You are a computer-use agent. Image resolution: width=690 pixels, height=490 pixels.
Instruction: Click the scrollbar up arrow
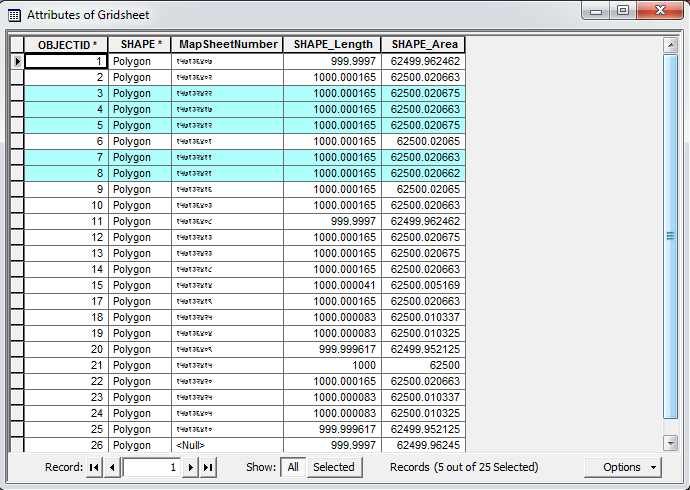tap(671, 45)
